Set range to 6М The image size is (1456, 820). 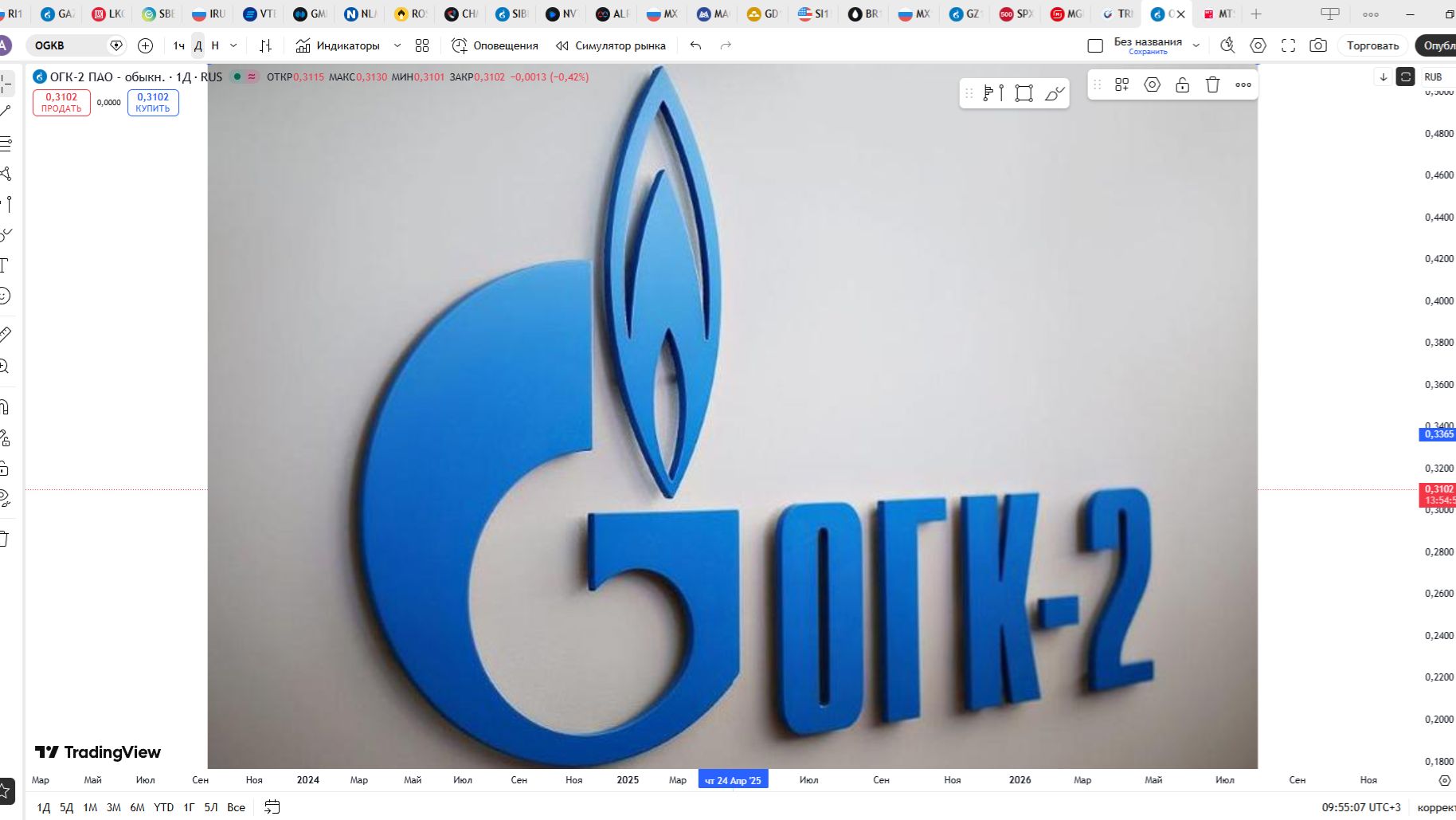coord(137,807)
